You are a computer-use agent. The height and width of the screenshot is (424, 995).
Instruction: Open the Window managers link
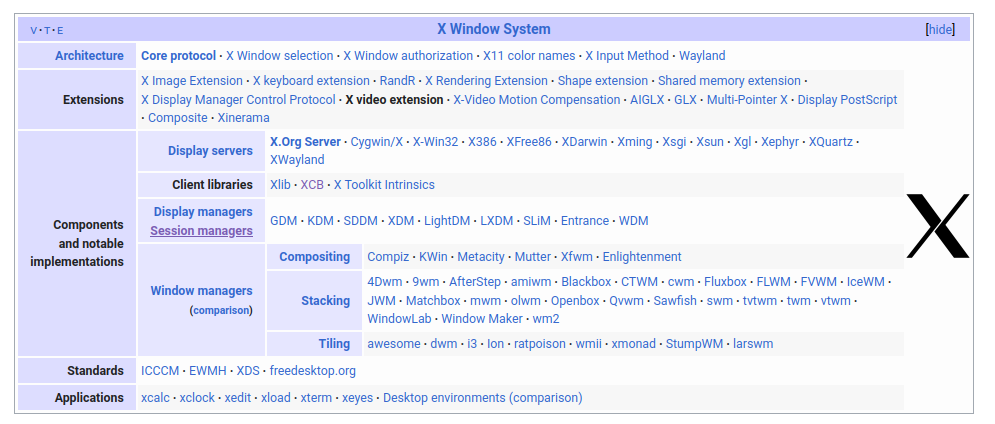click(201, 291)
